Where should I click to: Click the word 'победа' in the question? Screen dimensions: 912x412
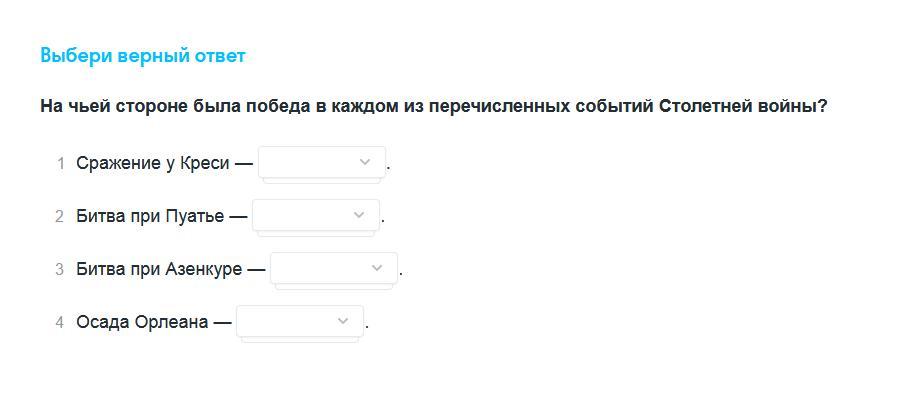pyautogui.click(x=281, y=106)
